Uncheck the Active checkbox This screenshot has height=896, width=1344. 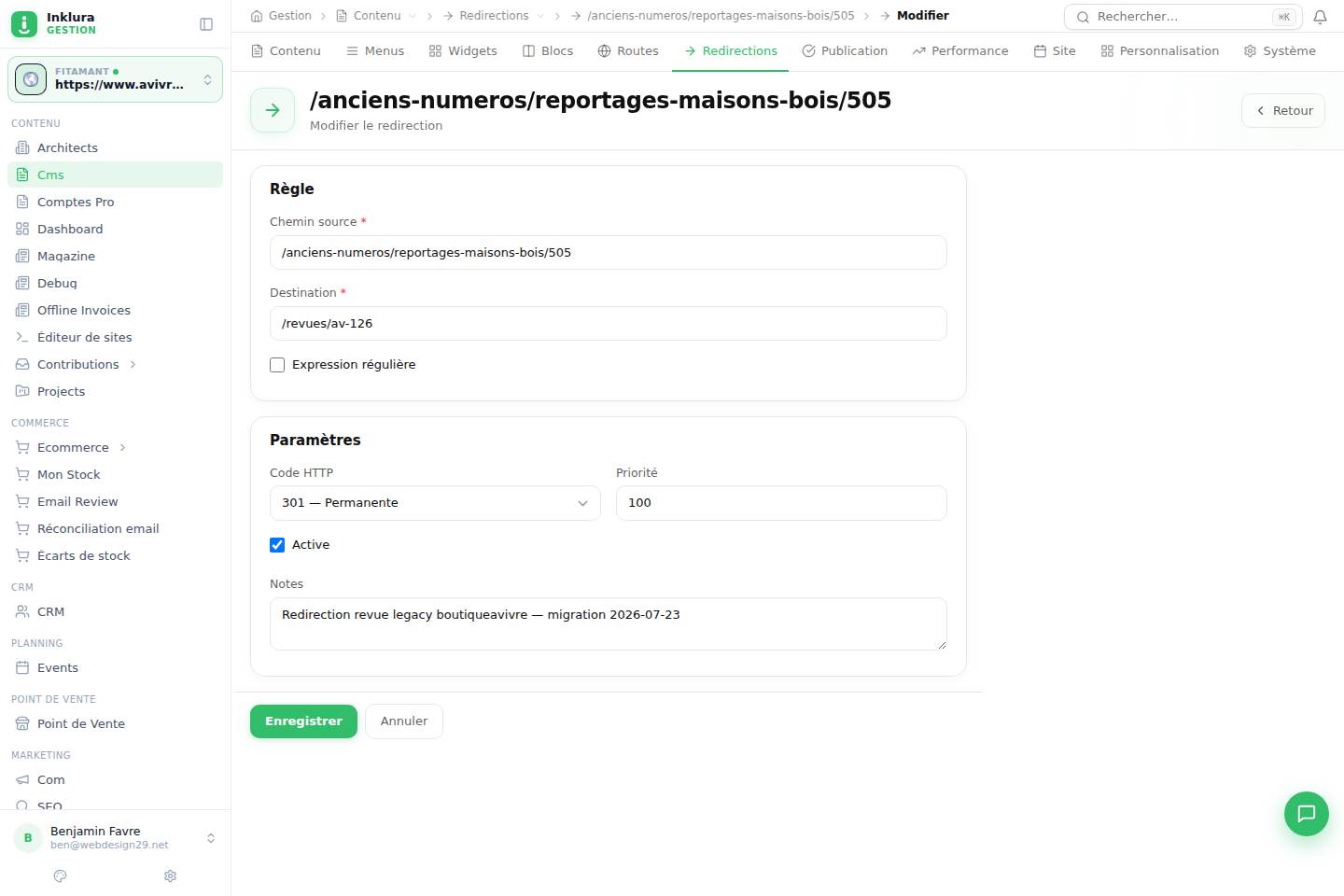(x=277, y=545)
